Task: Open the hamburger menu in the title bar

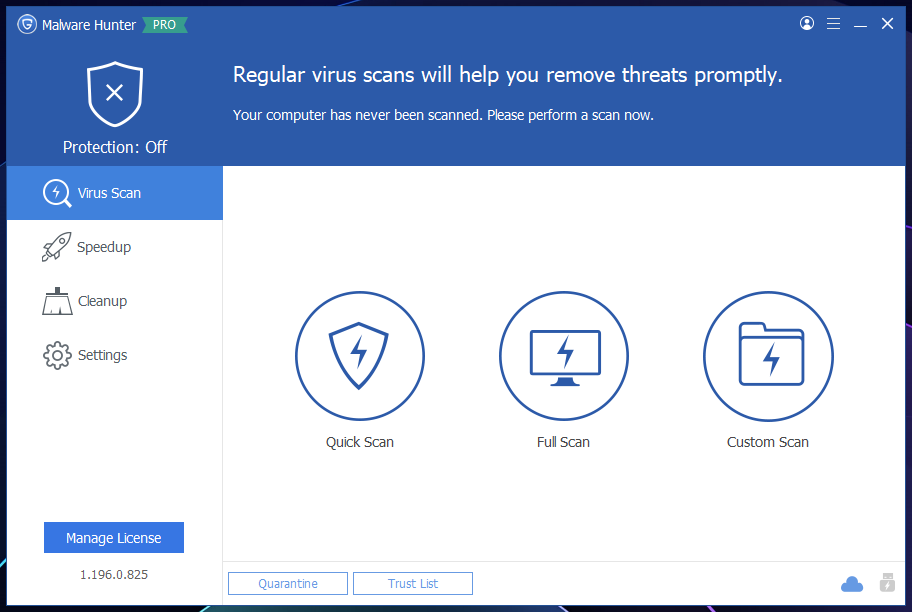Action: point(833,23)
